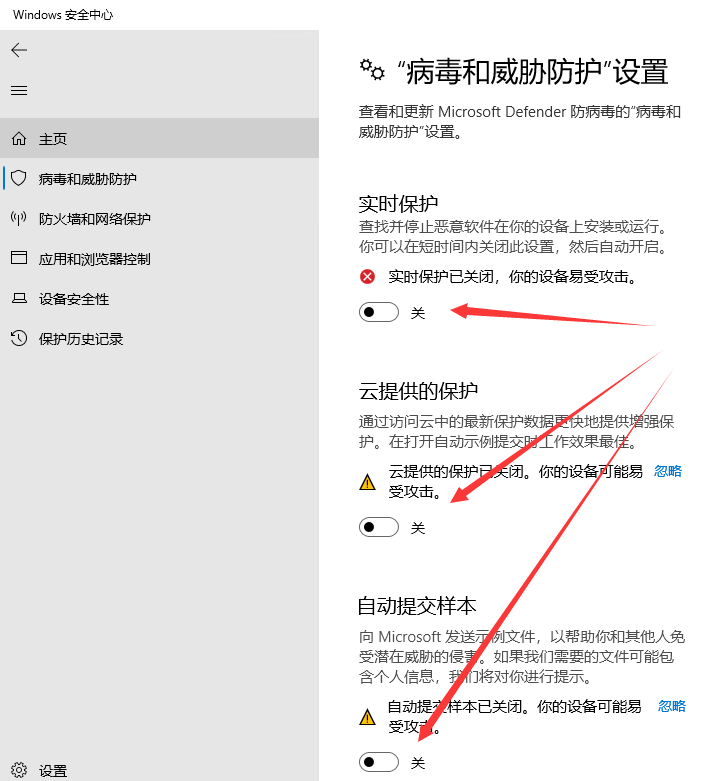Click the 实时保护 section heading
701x781 pixels.
pos(398,204)
